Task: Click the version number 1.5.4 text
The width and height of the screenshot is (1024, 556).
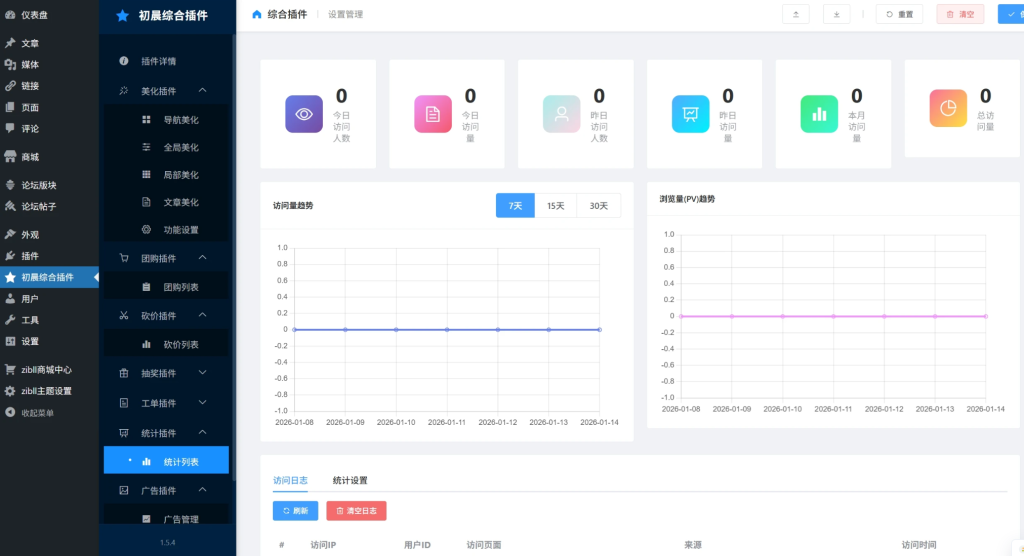Action: point(168,542)
